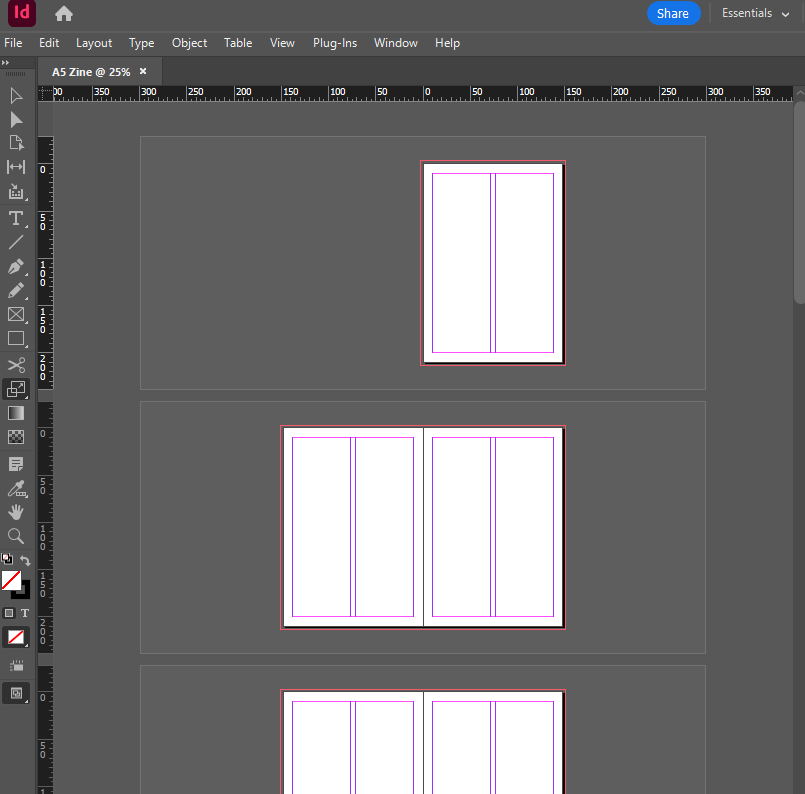
Task: Click the single first page of the zine
Action: click(493, 263)
